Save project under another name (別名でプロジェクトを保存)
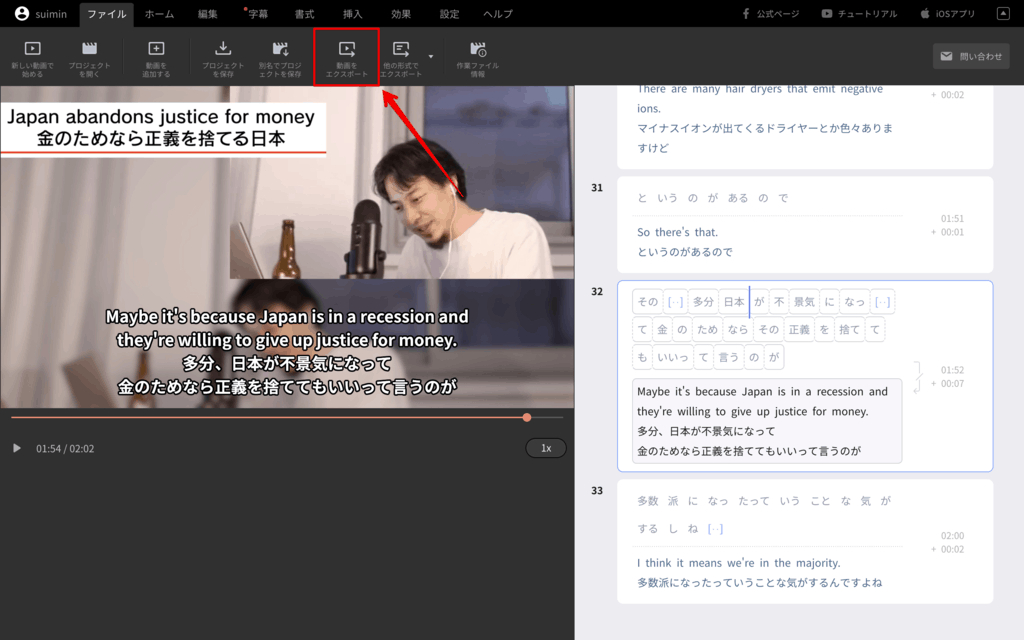This screenshot has width=1024, height=640. point(280,58)
